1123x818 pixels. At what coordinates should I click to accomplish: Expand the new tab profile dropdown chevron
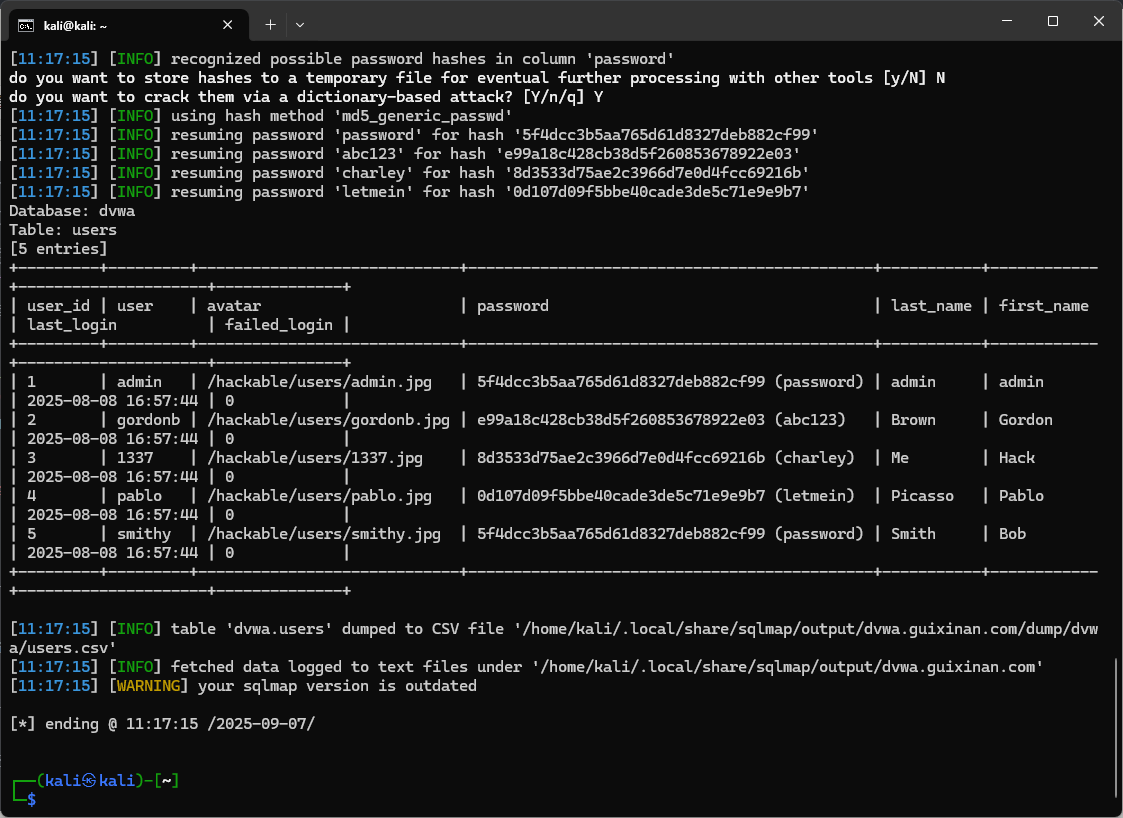(300, 23)
